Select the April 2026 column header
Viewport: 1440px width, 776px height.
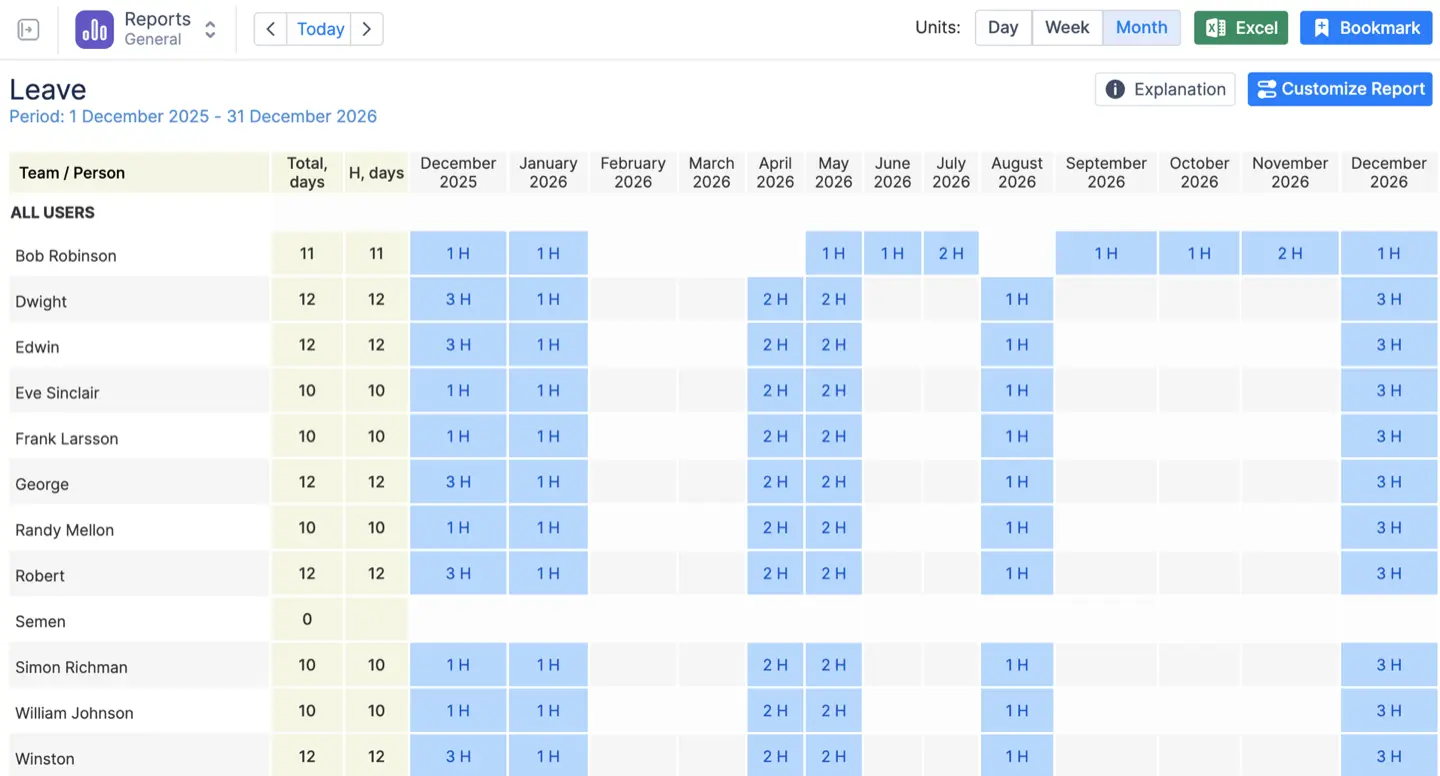(x=775, y=172)
